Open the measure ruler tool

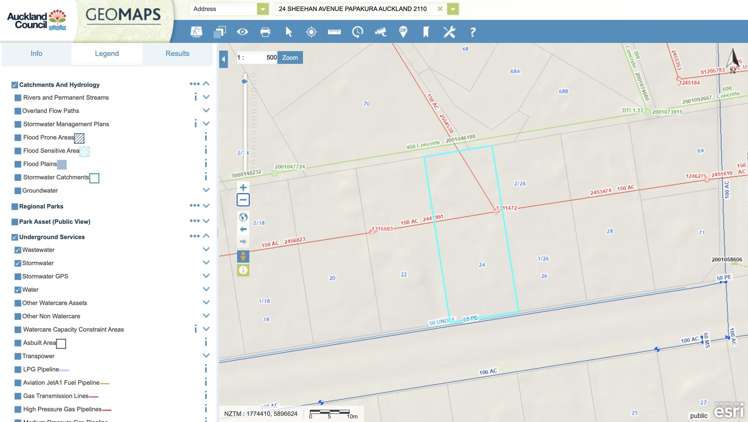point(334,32)
